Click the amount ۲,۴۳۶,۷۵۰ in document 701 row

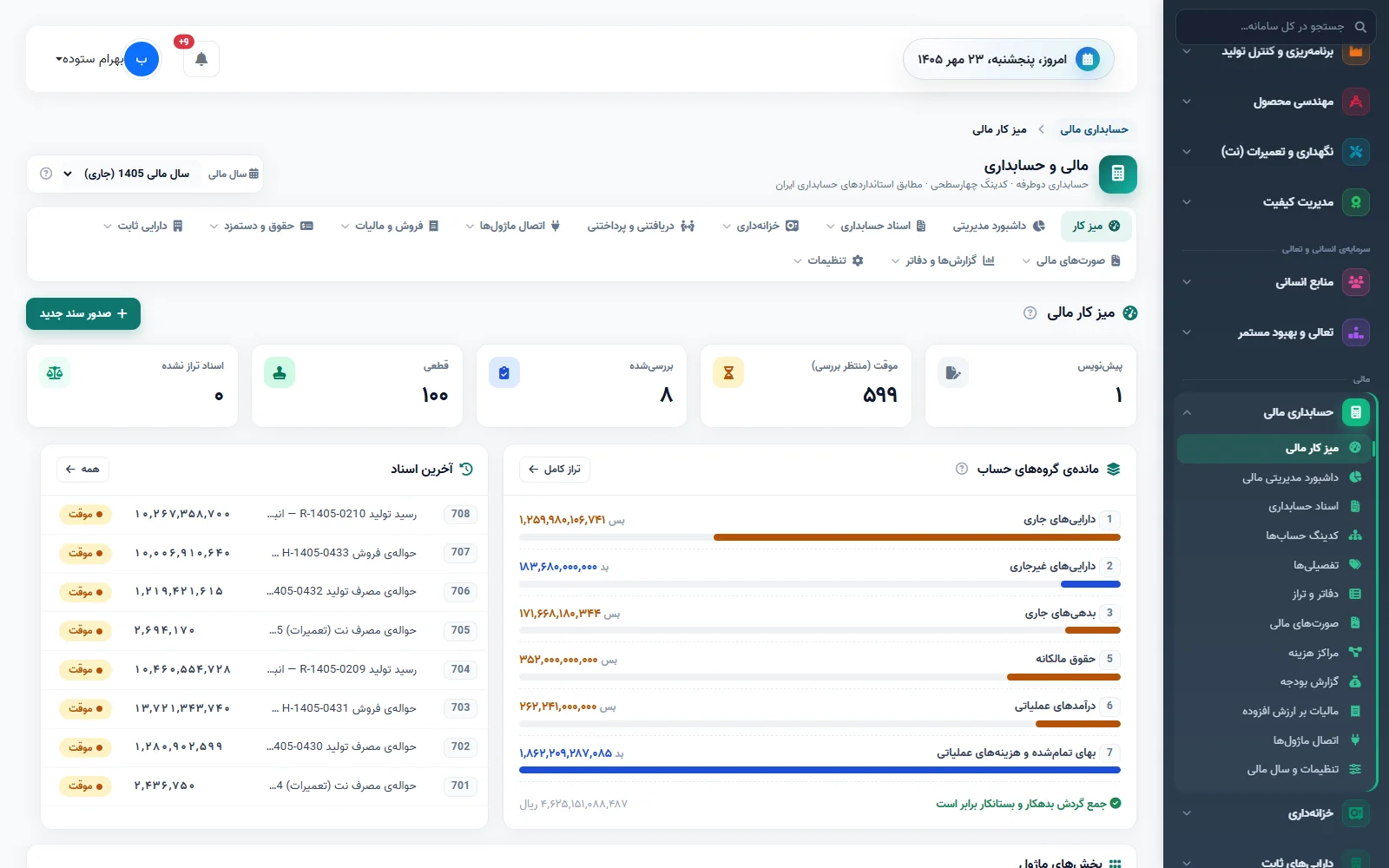(x=165, y=786)
